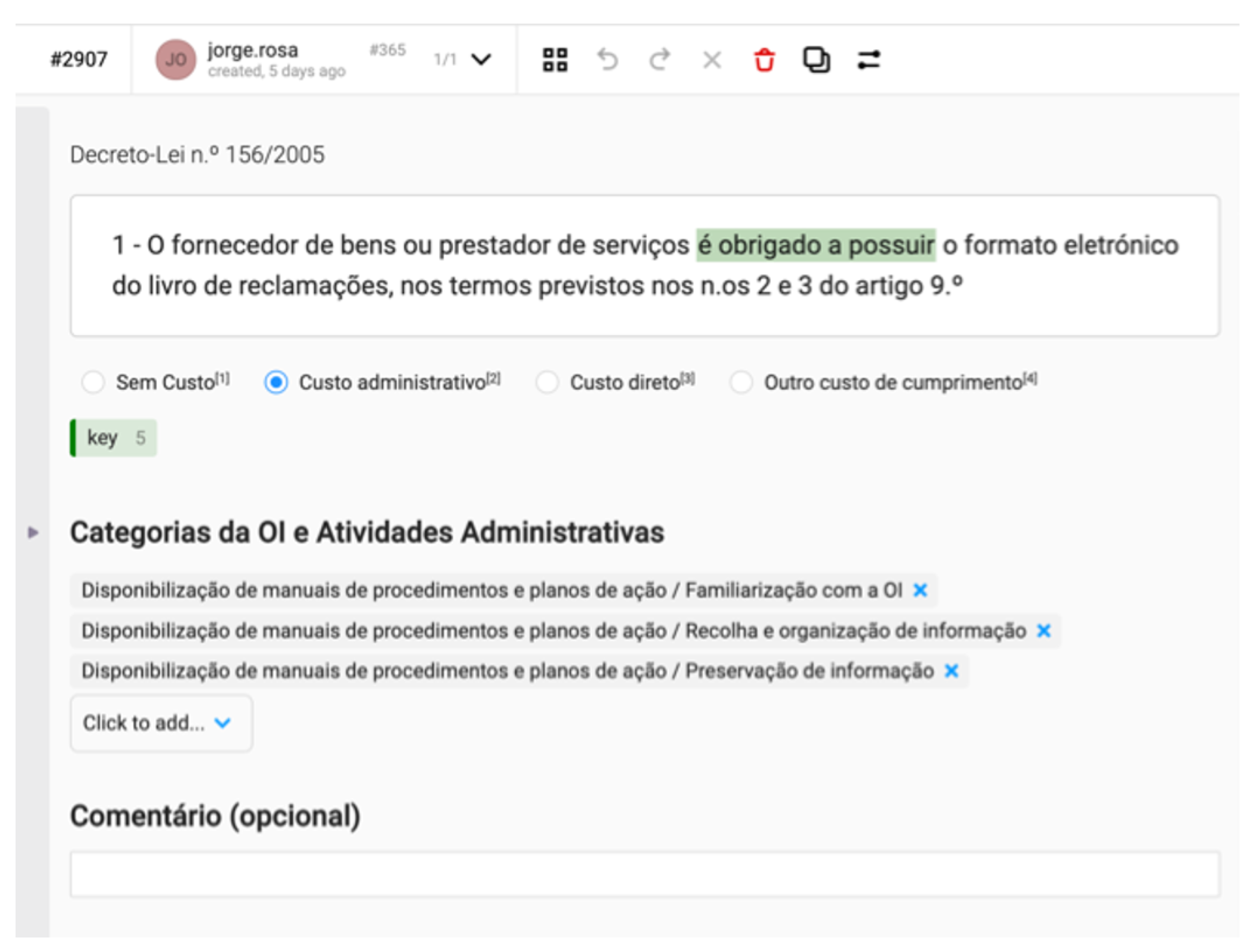Remove Recolha e organização de informação tag

click(1043, 631)
